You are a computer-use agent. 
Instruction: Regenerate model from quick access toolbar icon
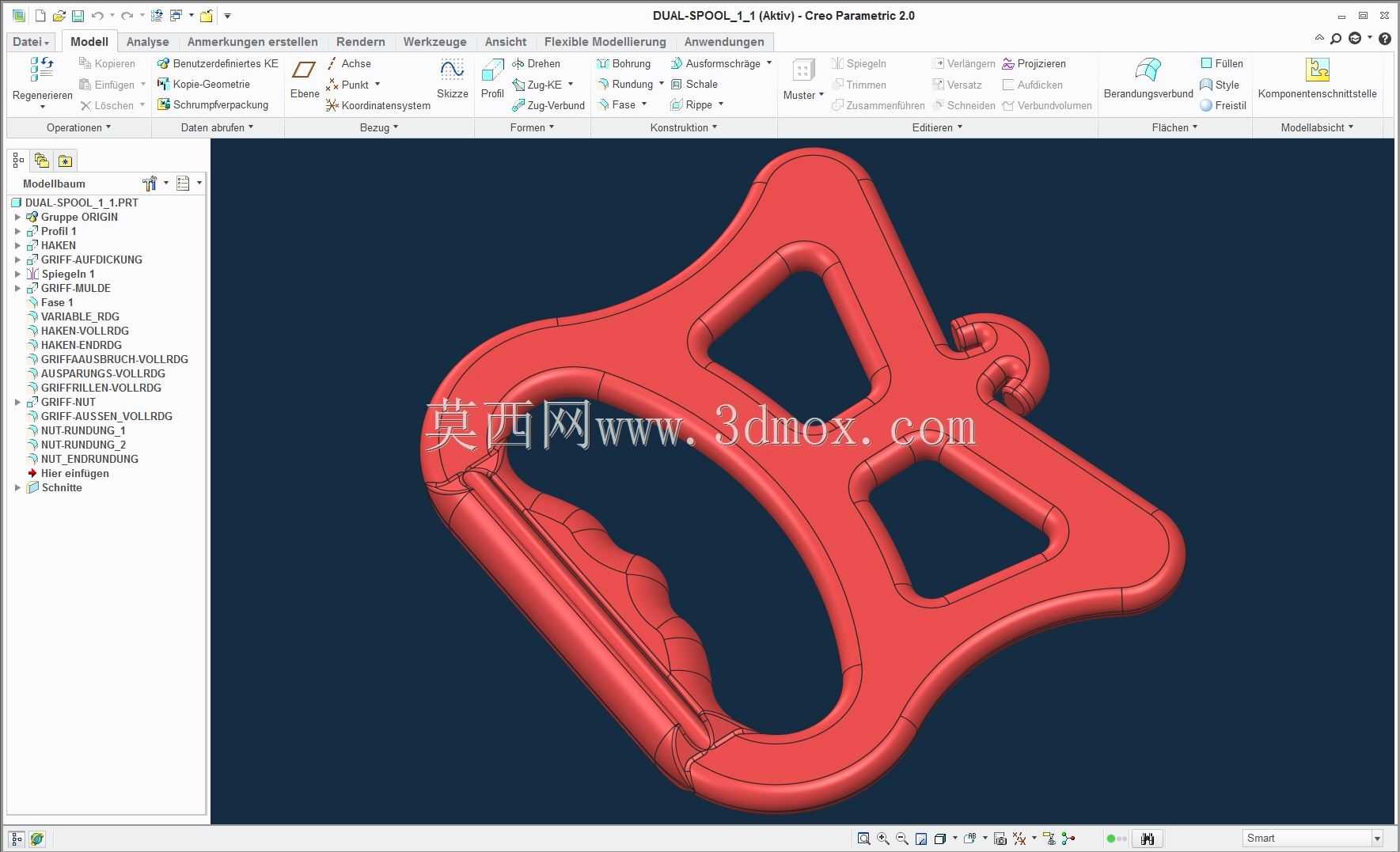click(157, 16)
